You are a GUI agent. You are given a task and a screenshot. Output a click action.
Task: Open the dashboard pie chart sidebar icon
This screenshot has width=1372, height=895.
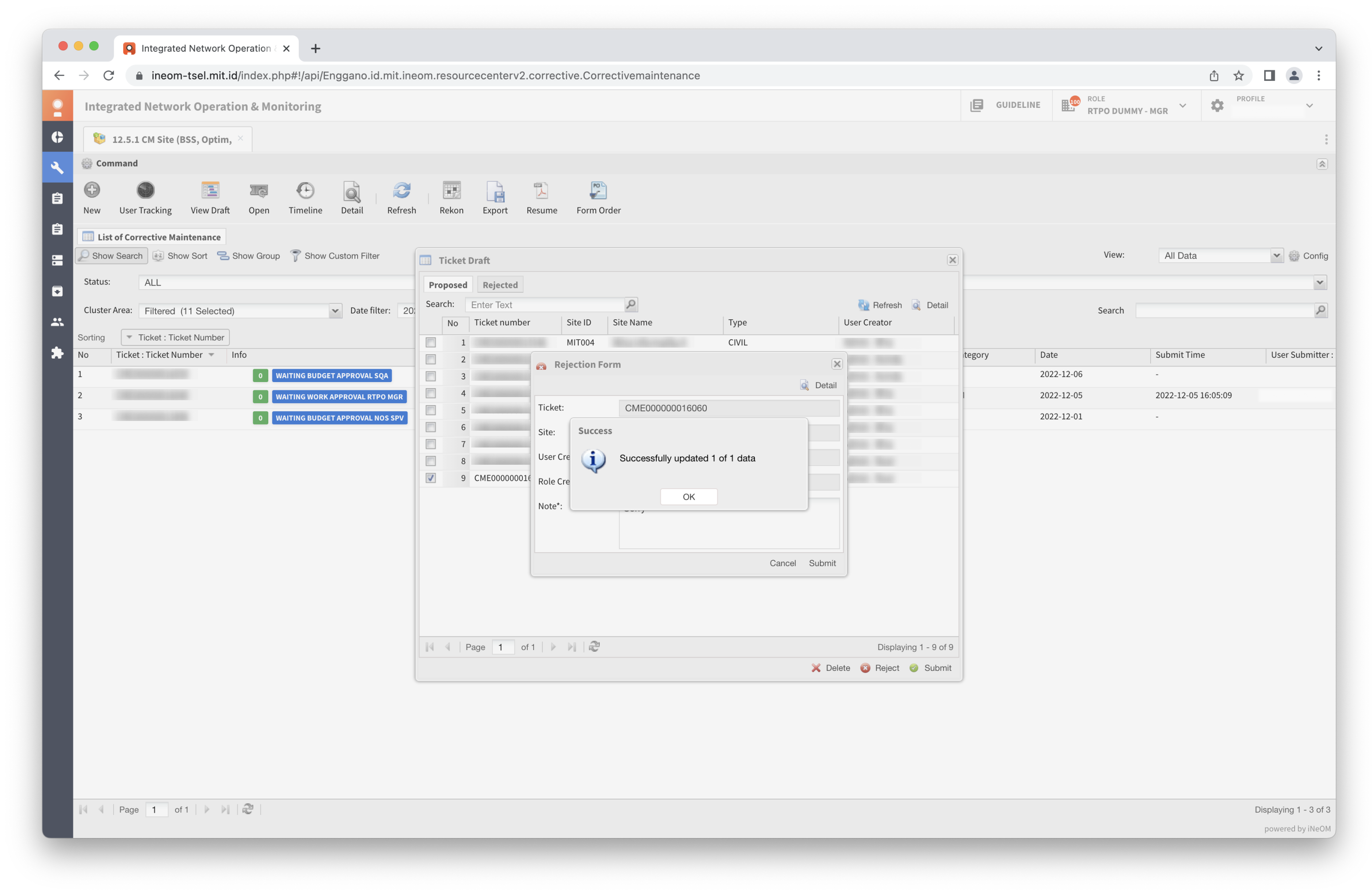(x=57, y=137)
